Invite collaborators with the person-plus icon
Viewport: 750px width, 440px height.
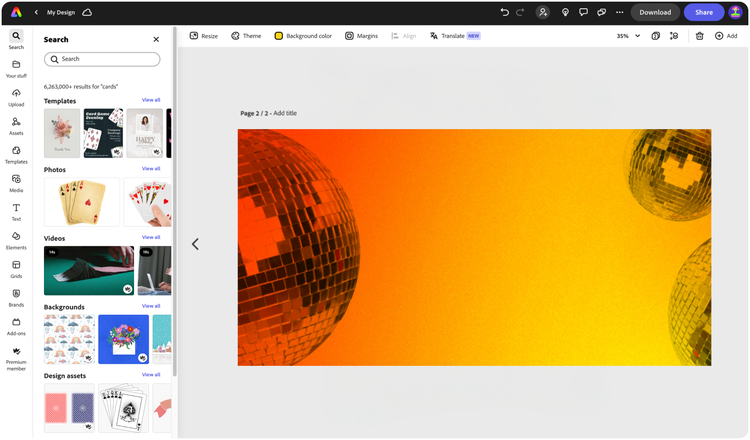tap(543, 12)
